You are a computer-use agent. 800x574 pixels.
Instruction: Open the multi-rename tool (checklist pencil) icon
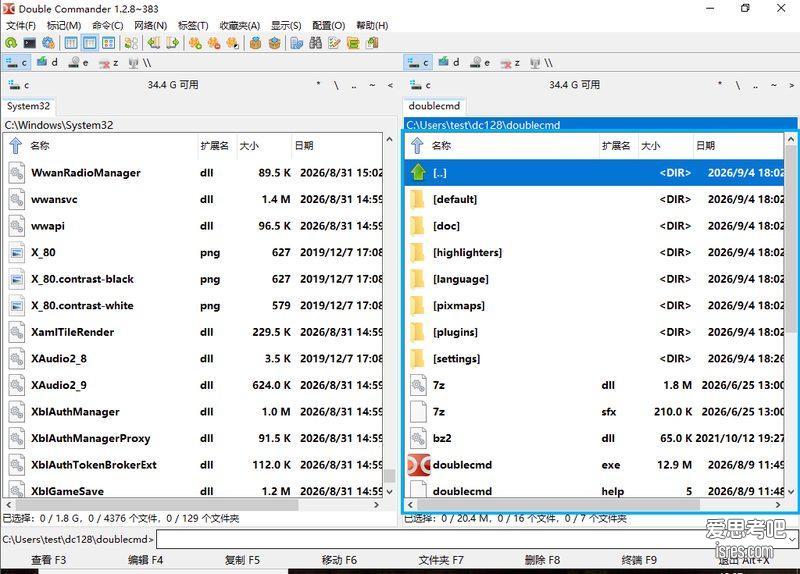click(334, 43)
